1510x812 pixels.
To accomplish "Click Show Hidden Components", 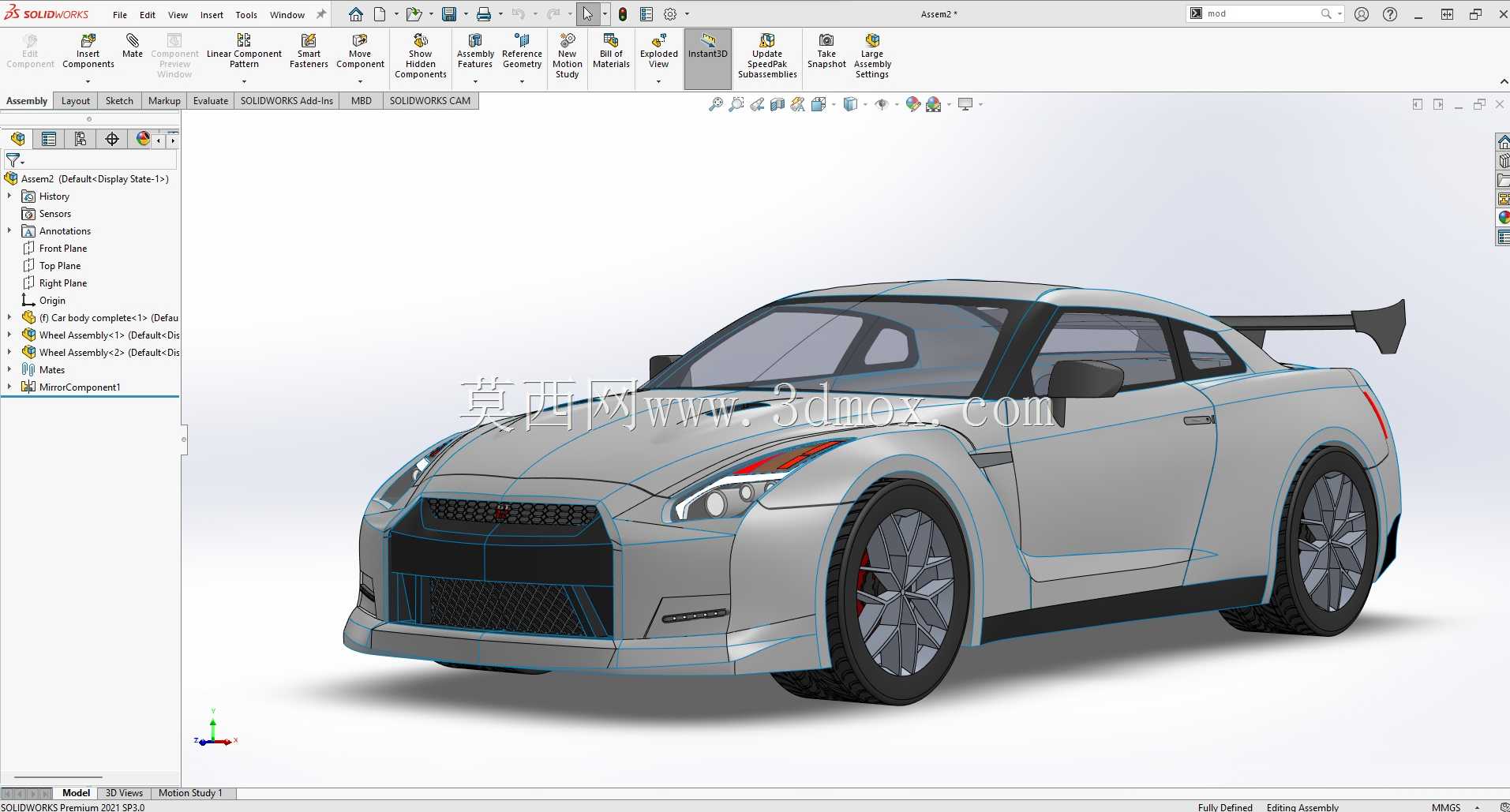I will click(x=421, y=56).
